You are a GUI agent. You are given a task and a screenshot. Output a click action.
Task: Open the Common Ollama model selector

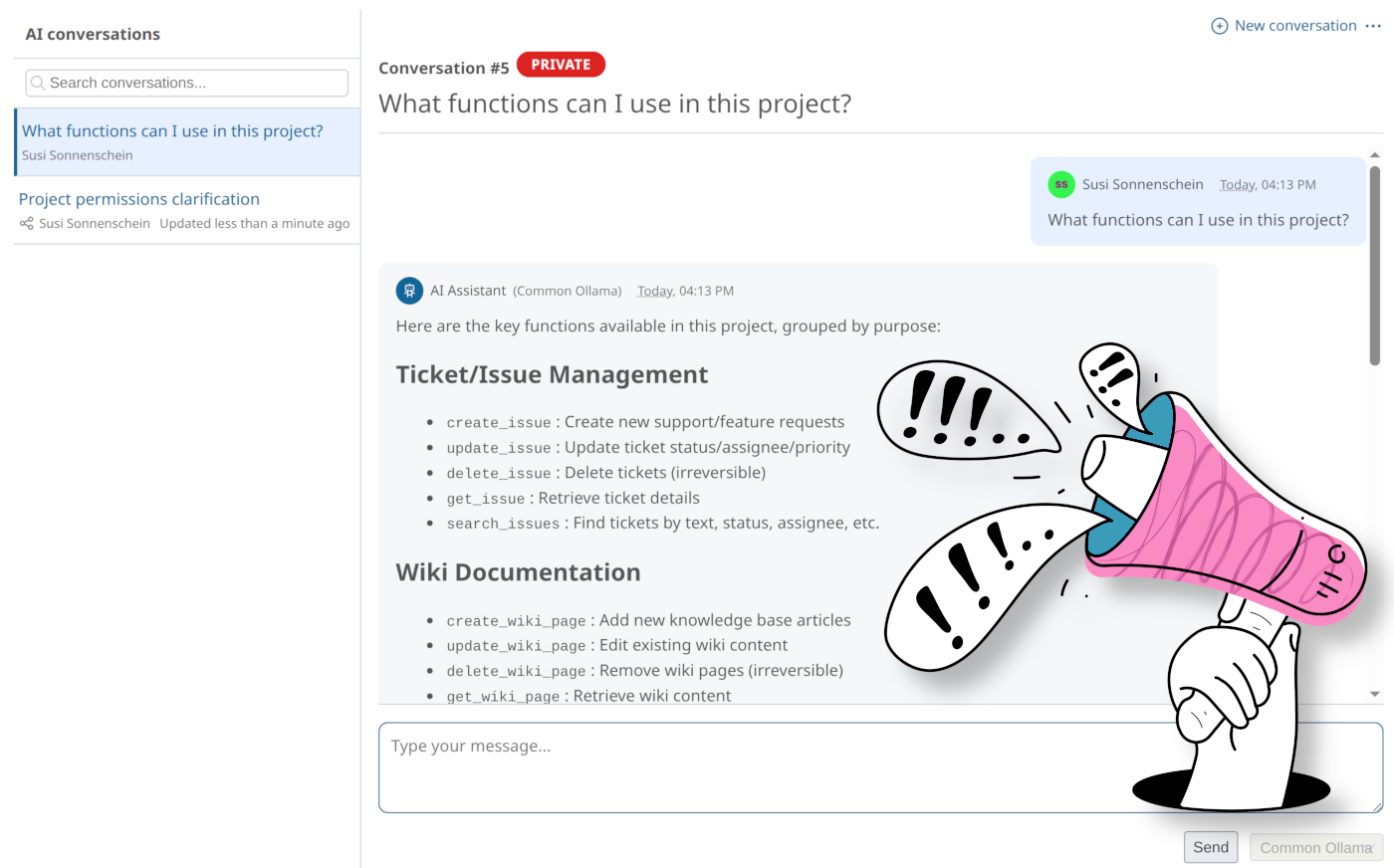(x=1315, y=848)
